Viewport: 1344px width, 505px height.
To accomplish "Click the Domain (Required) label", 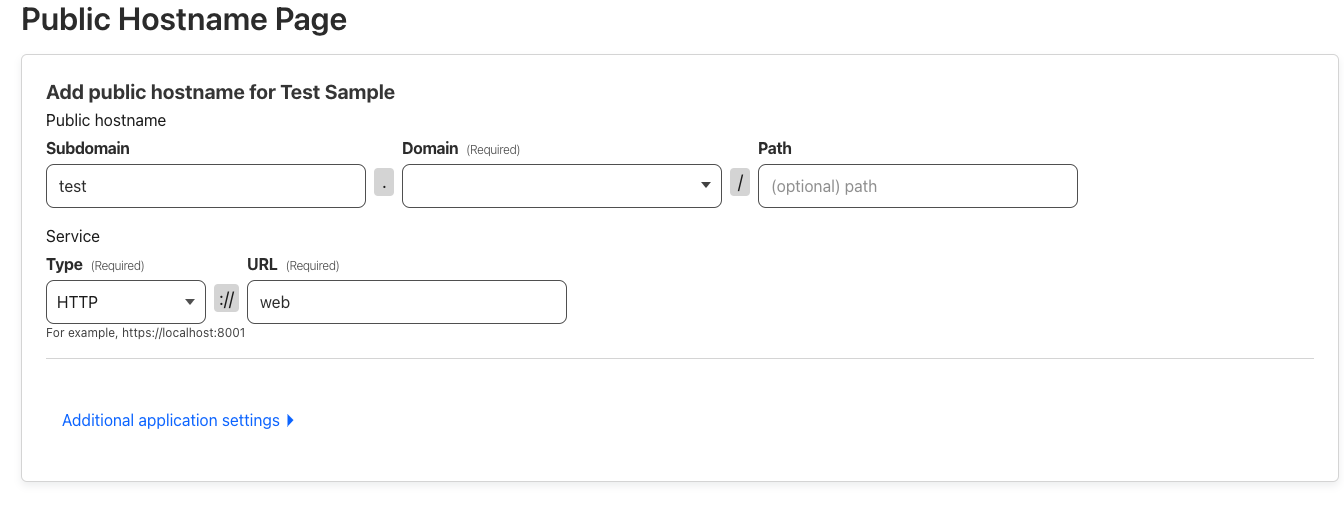I will [461, 149].
